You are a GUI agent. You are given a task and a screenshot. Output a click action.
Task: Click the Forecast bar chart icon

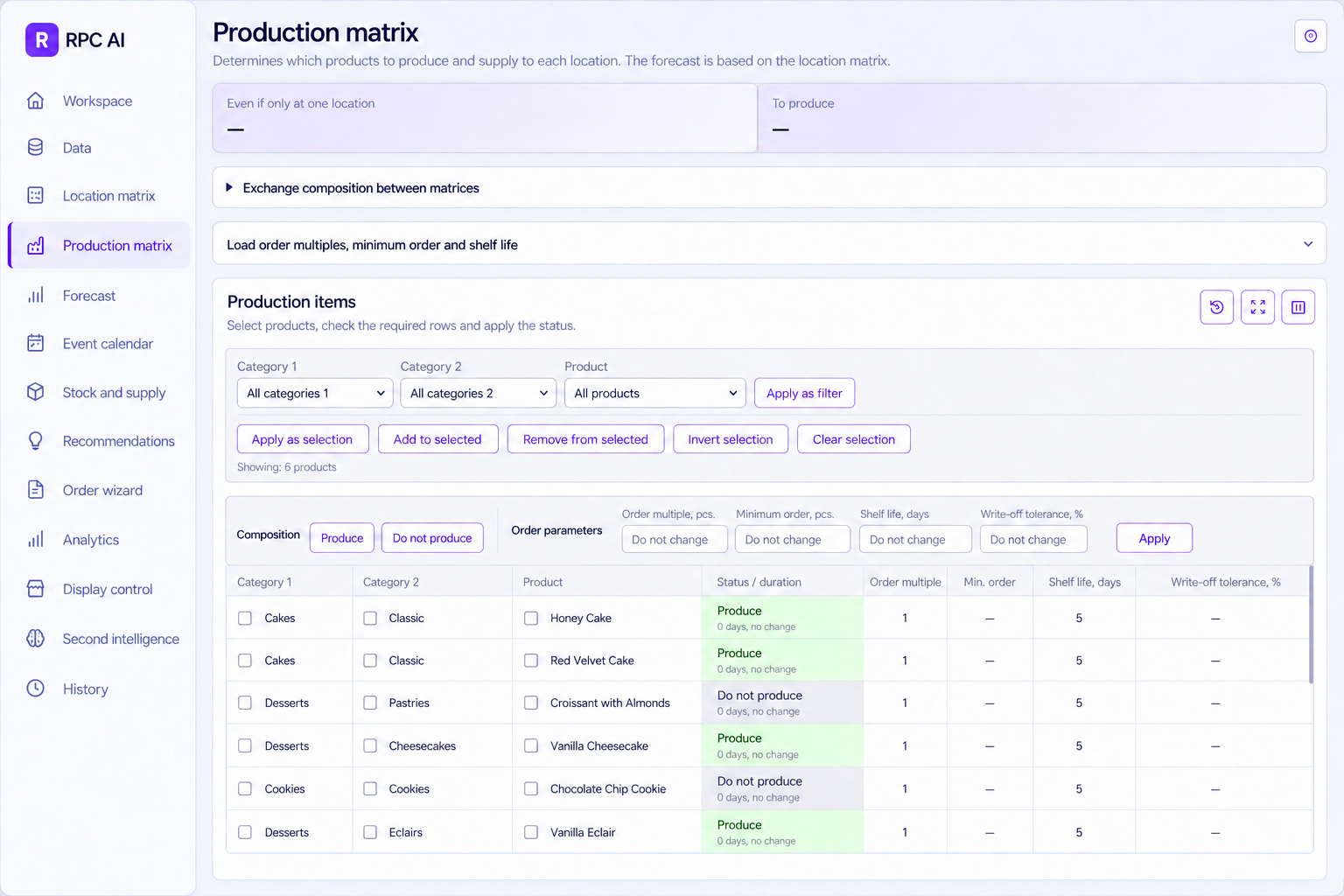36,295
